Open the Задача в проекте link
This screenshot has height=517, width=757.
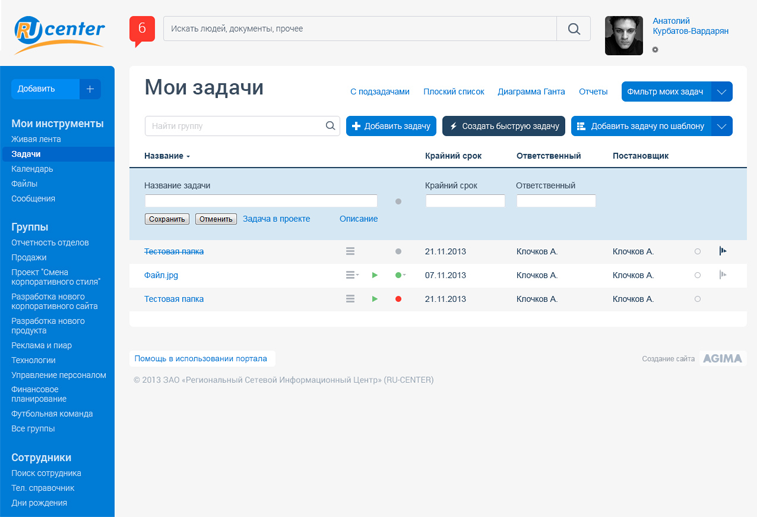click(276, 219)
